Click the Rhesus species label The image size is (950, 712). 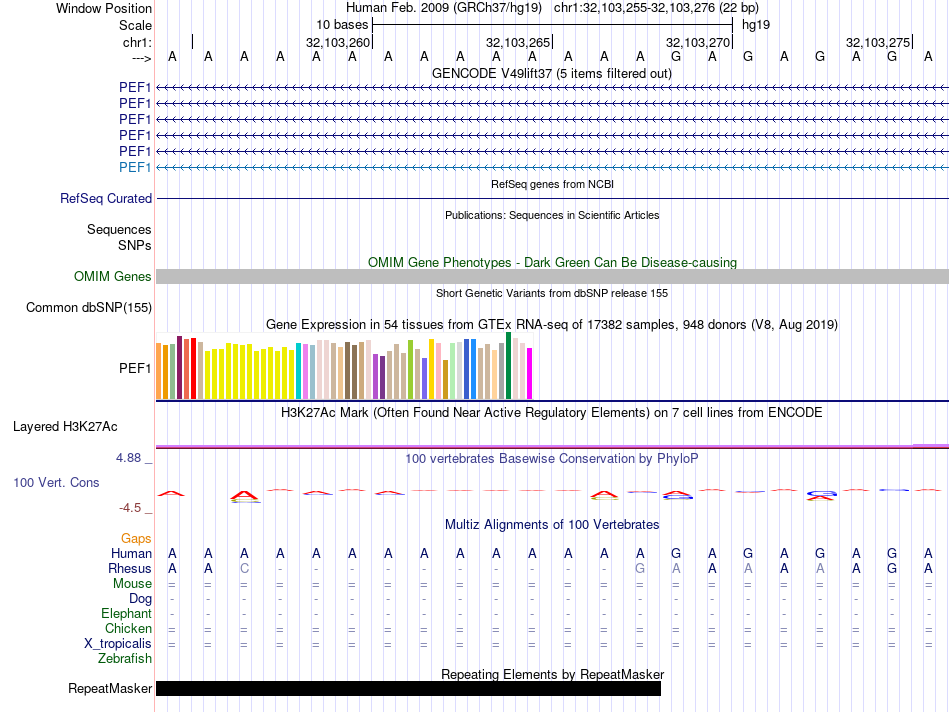tap(130, 569)
